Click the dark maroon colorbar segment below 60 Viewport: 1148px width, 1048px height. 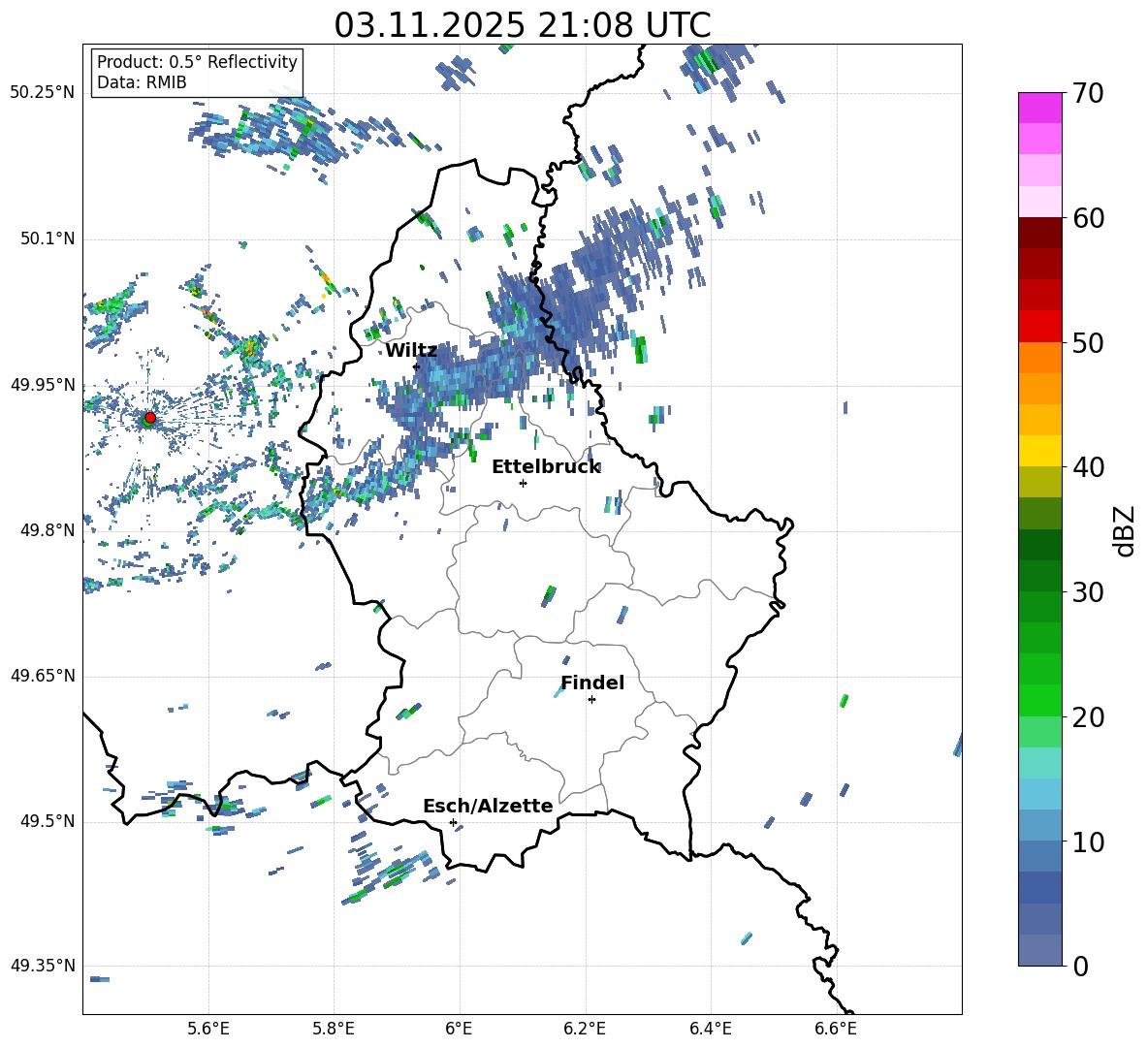[x=1039, y=233]
